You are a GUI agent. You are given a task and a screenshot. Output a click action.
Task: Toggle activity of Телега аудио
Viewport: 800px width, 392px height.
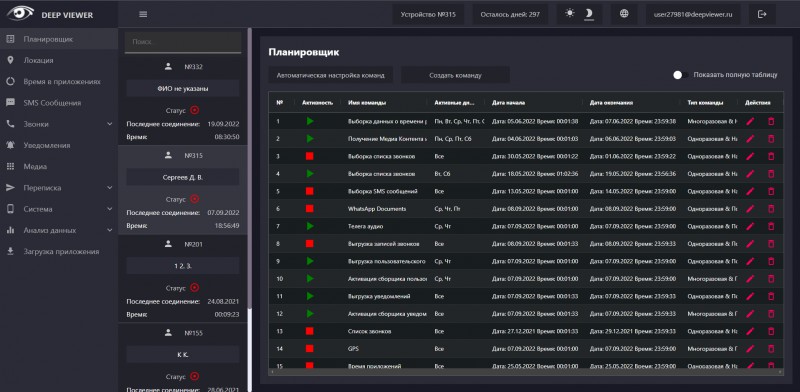coord(310,226)
